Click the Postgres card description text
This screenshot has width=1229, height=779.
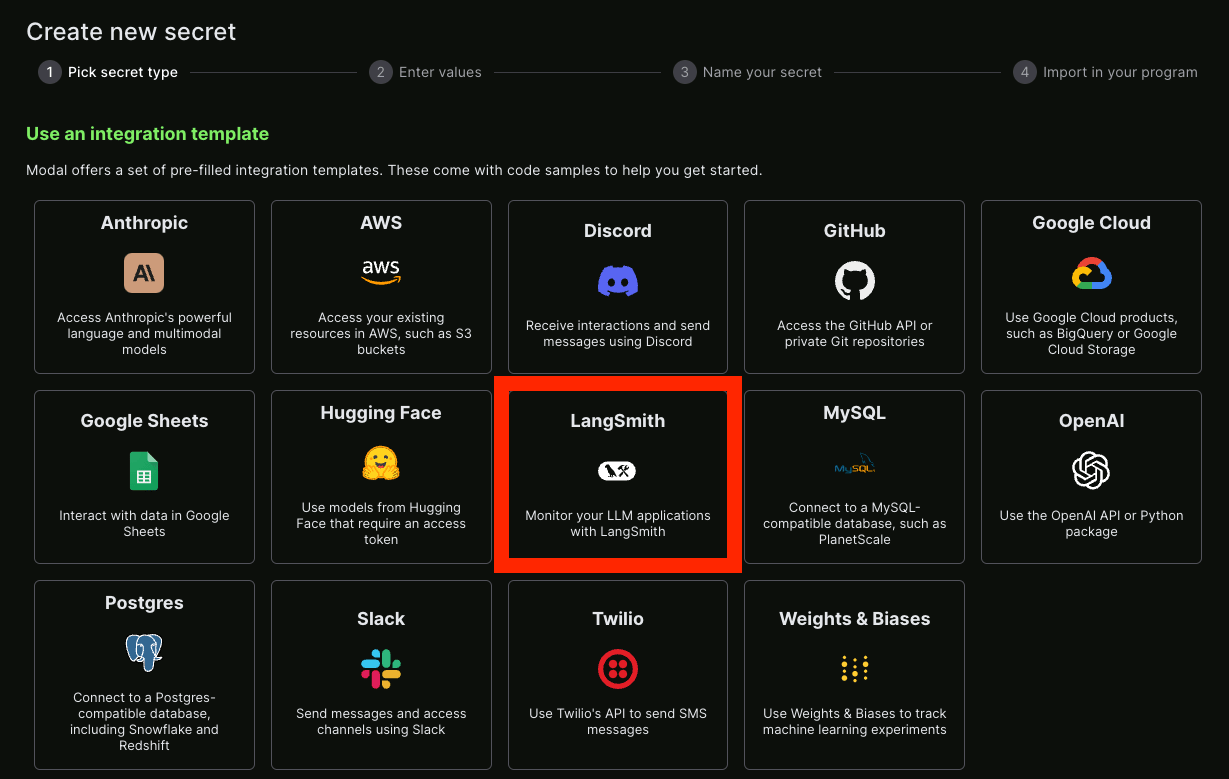pos(144,721)
